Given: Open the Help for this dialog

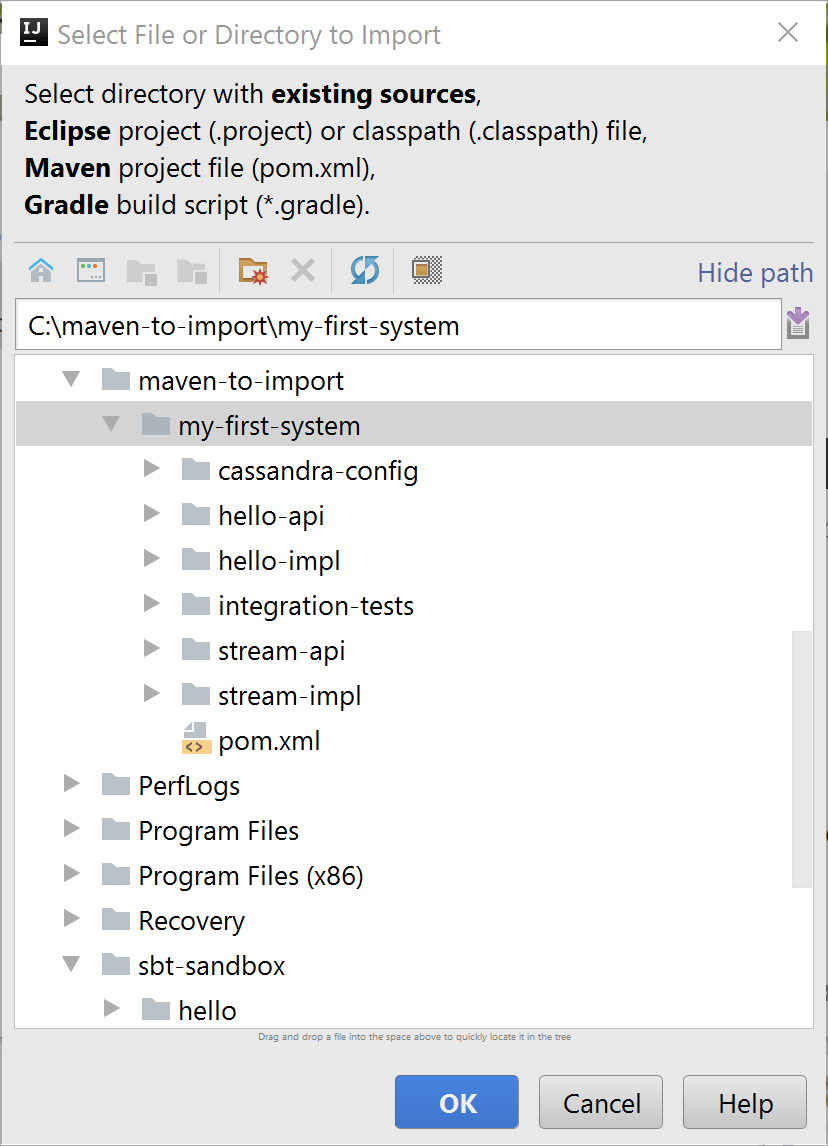Looking at the screenshot, I should click(x=744, y=1101).
